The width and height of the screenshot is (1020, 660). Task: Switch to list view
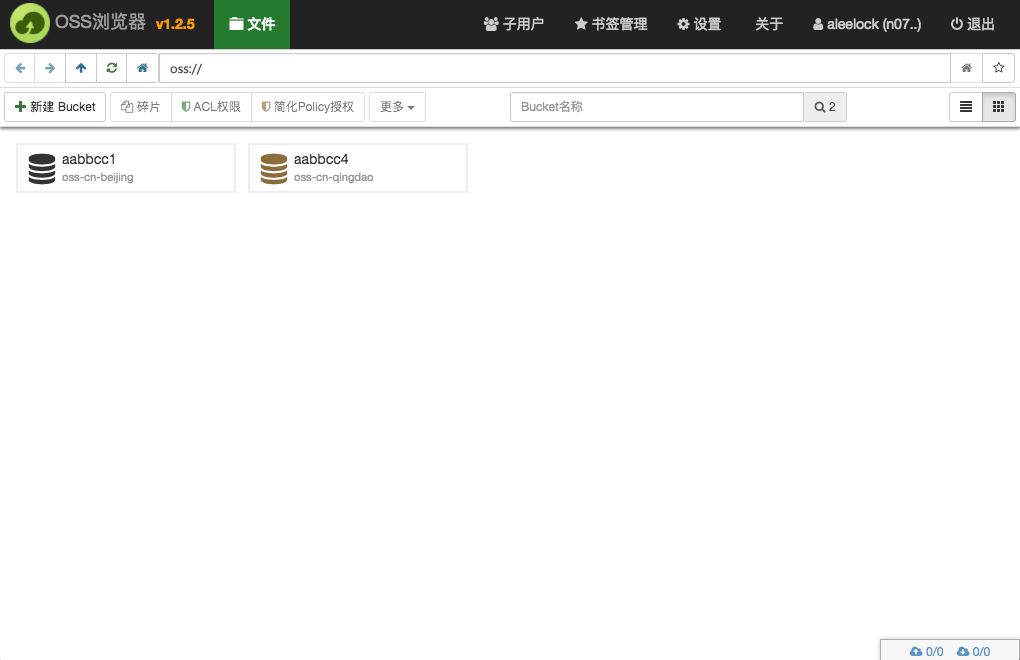(x=965, y=106)
